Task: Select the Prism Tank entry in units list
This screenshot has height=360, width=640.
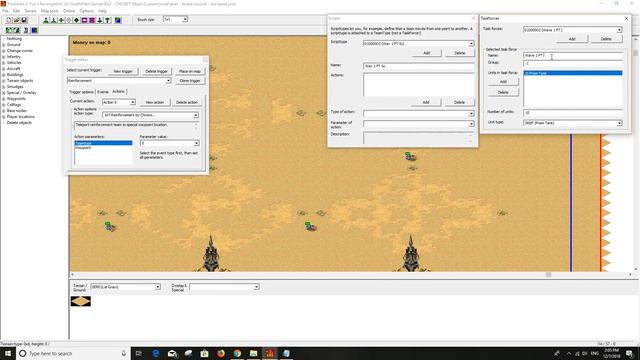Action: (x=573, y=73)
